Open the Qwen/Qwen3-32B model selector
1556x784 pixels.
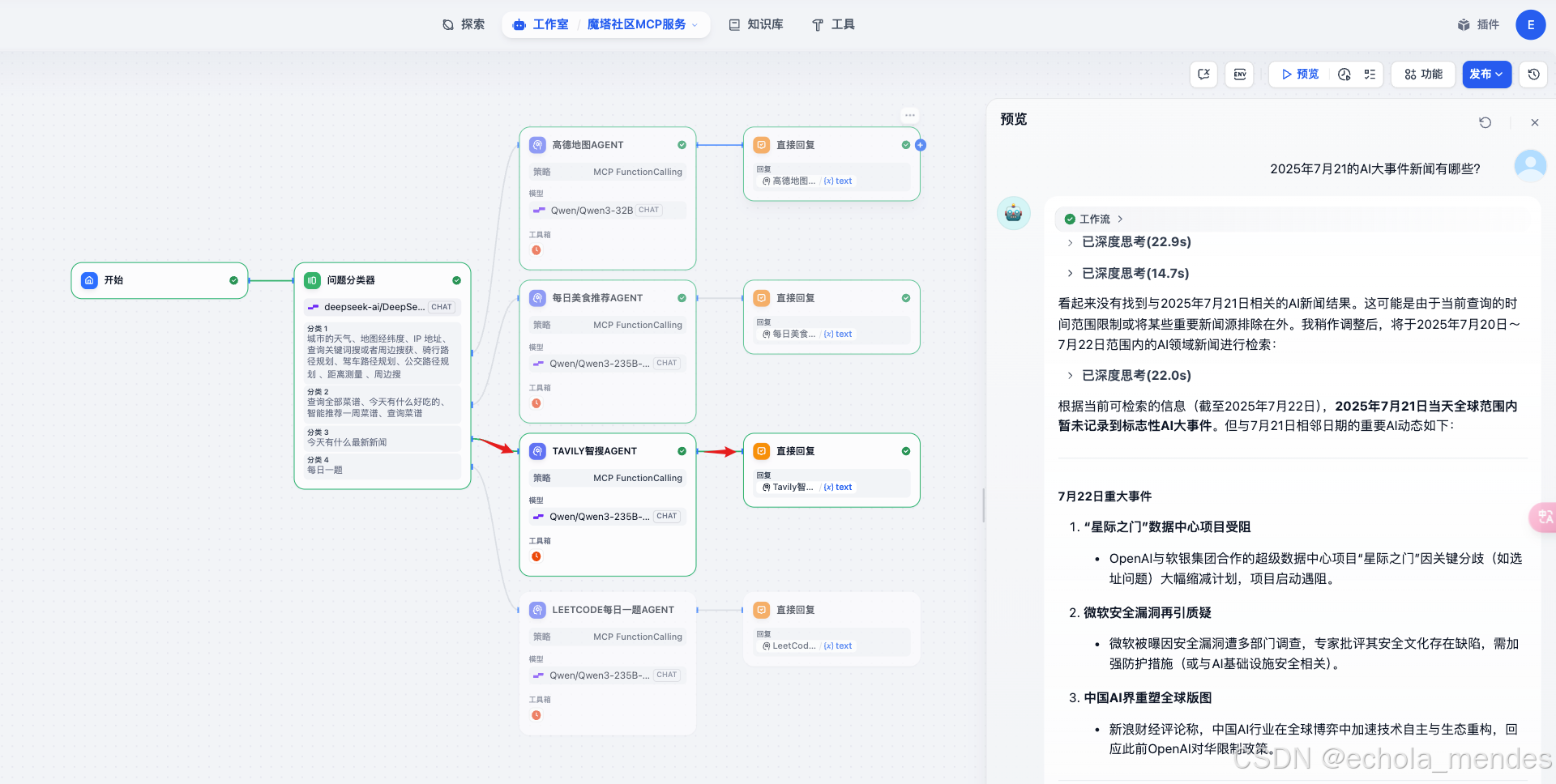tap(608, 211)
